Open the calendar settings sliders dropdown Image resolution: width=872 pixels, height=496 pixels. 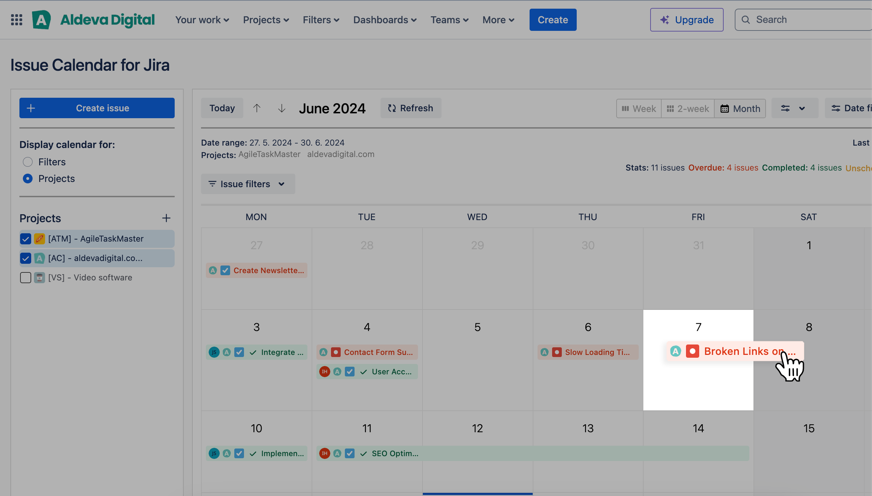click(x=794, y=108)
